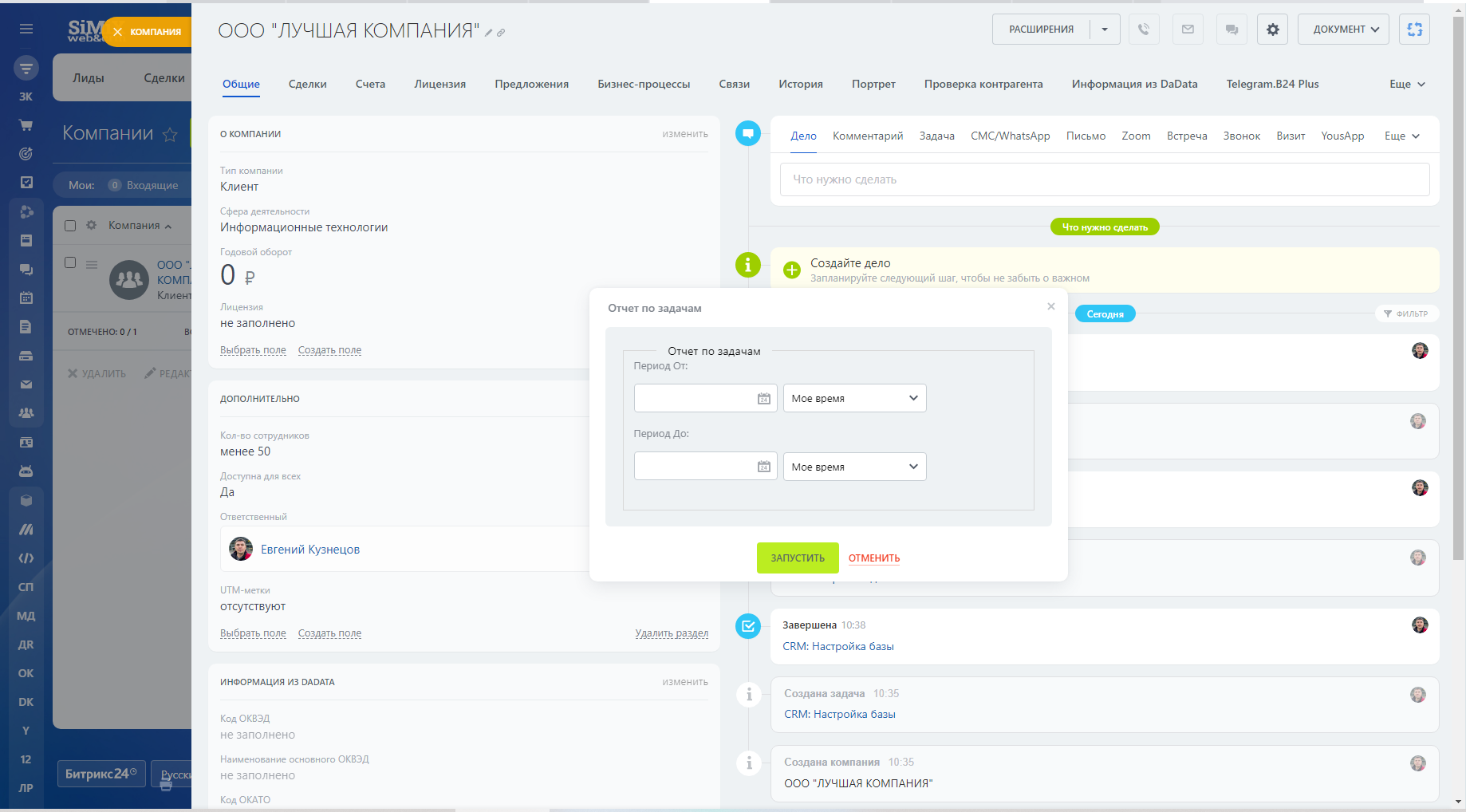
Task: Click the email envelope icon in header
Action: (1188, 30)
